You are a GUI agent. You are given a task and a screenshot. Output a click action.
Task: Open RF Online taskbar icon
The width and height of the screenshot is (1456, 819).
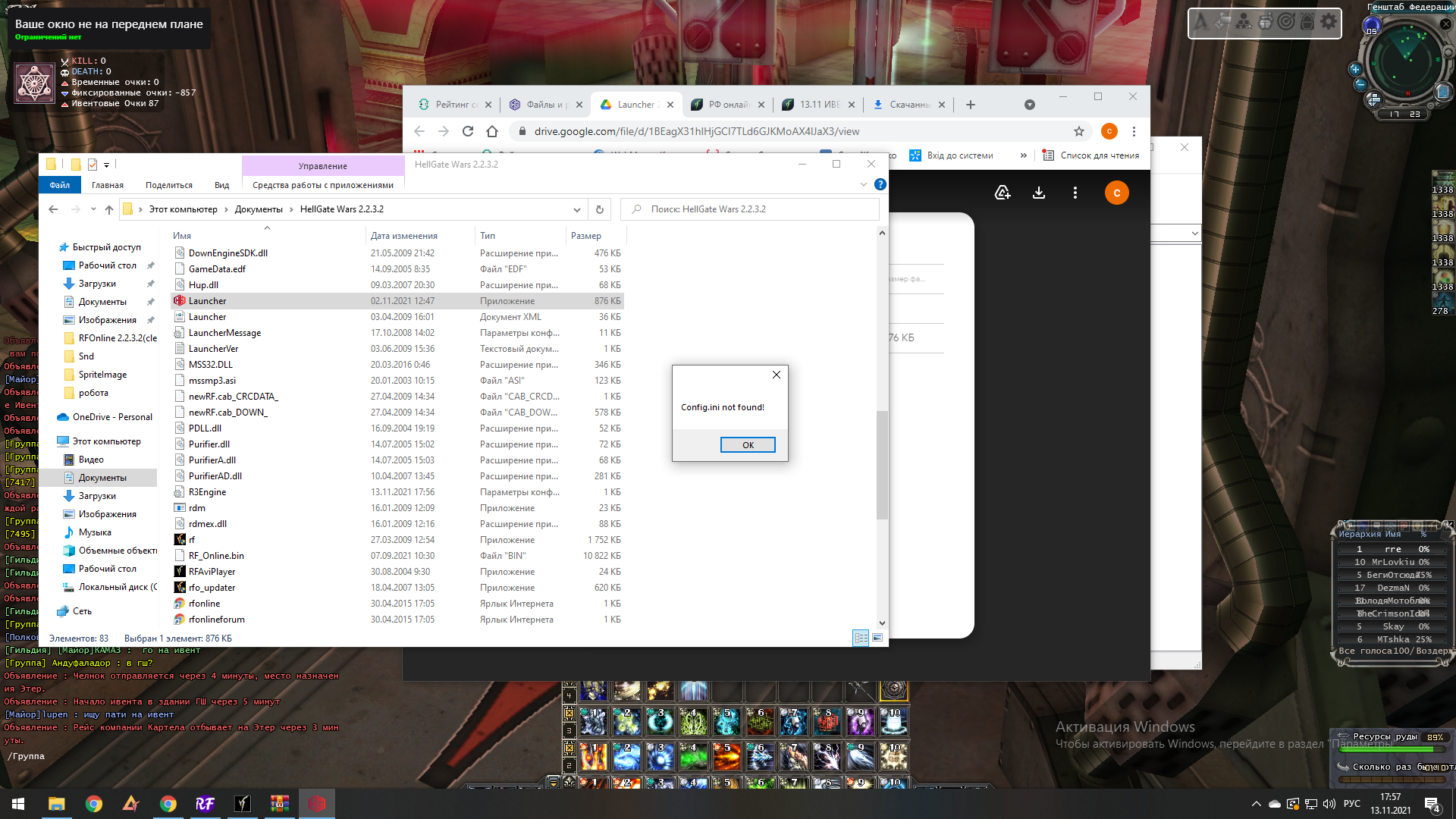coord(205,804)
